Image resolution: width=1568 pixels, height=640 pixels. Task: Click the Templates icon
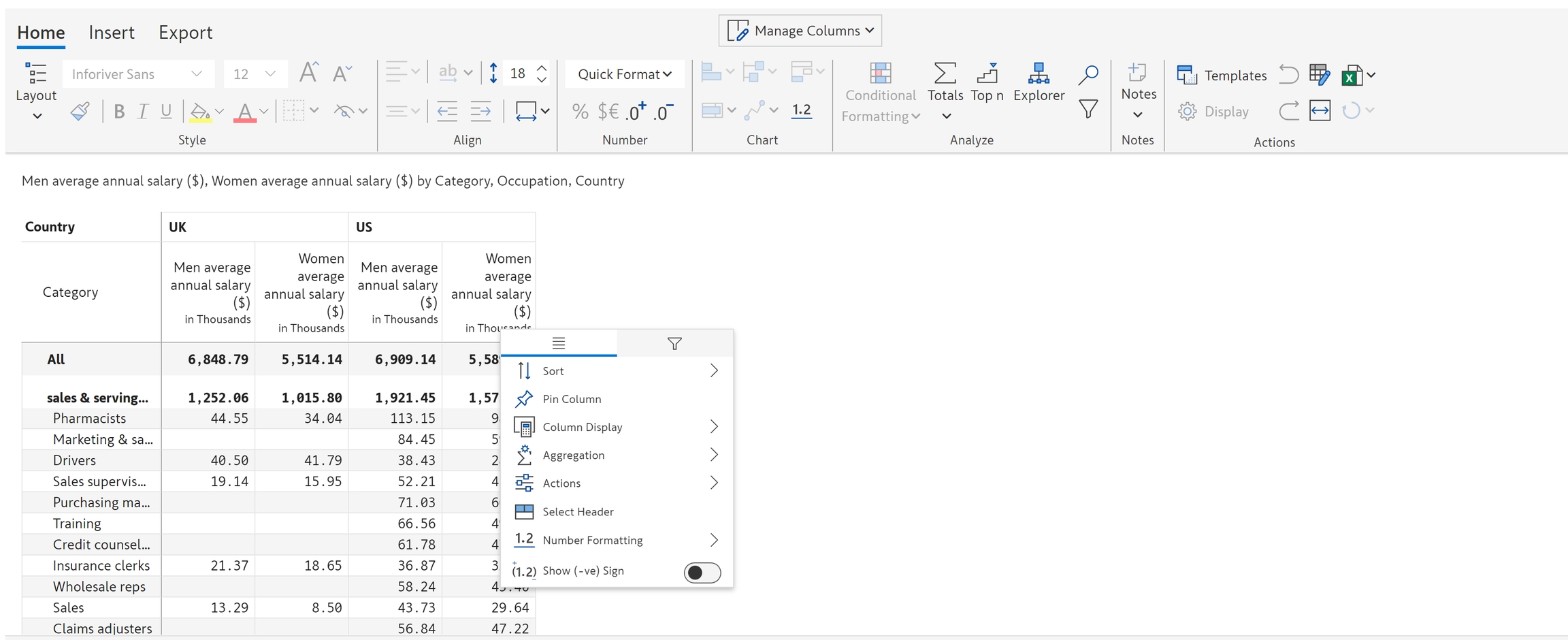(1187, 75)
